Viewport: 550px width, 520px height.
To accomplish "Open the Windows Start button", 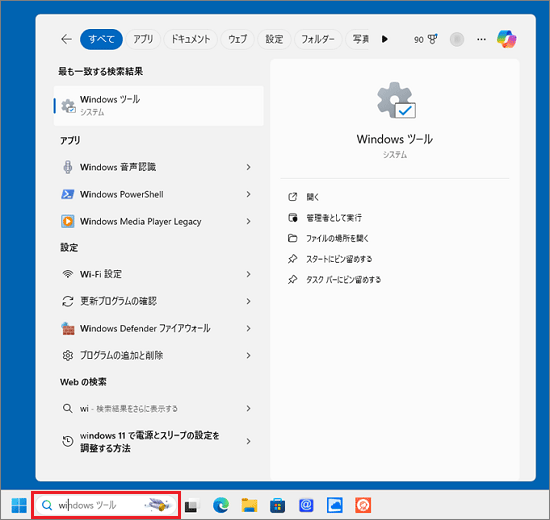I will [19, 505].
